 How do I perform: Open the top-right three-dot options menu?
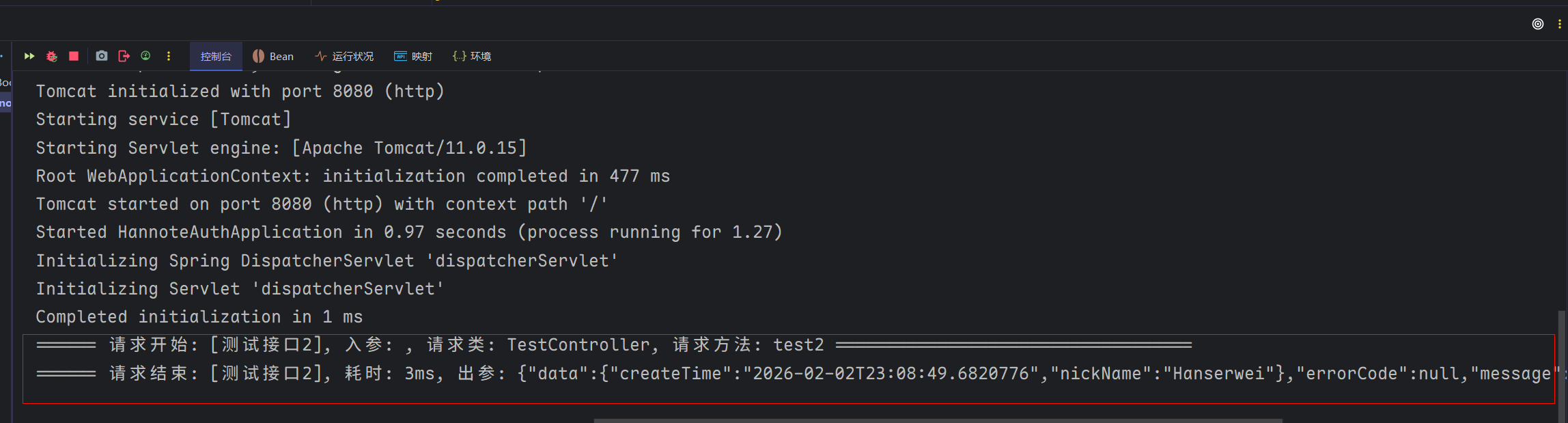click(x=1559, y=24)
